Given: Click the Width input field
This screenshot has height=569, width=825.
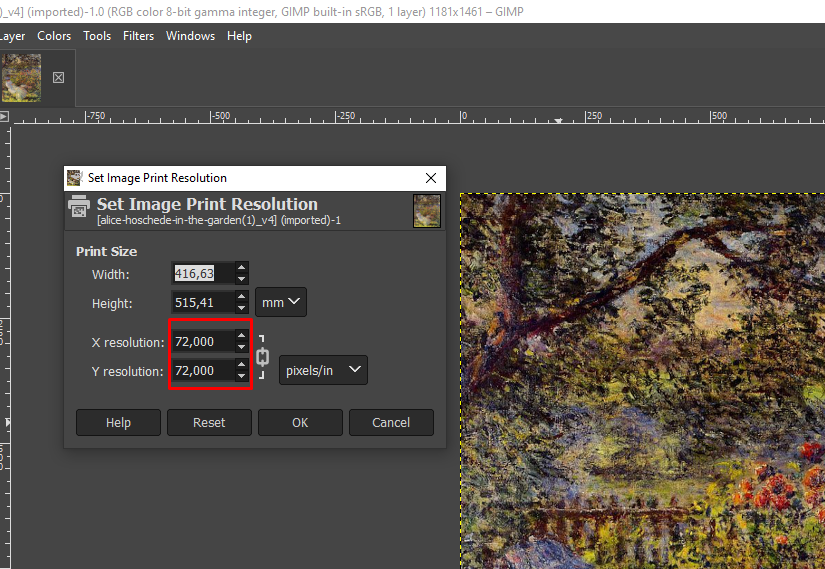Looking at the screenshot, I should 203,273.
